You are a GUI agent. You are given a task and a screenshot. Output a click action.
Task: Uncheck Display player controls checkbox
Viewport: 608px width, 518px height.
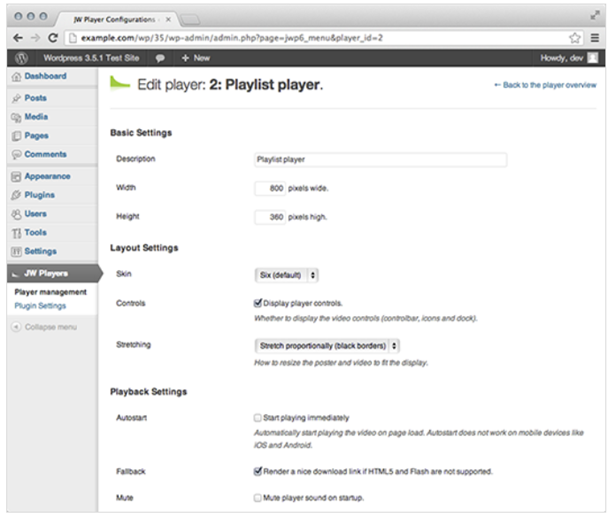point(257,303)
